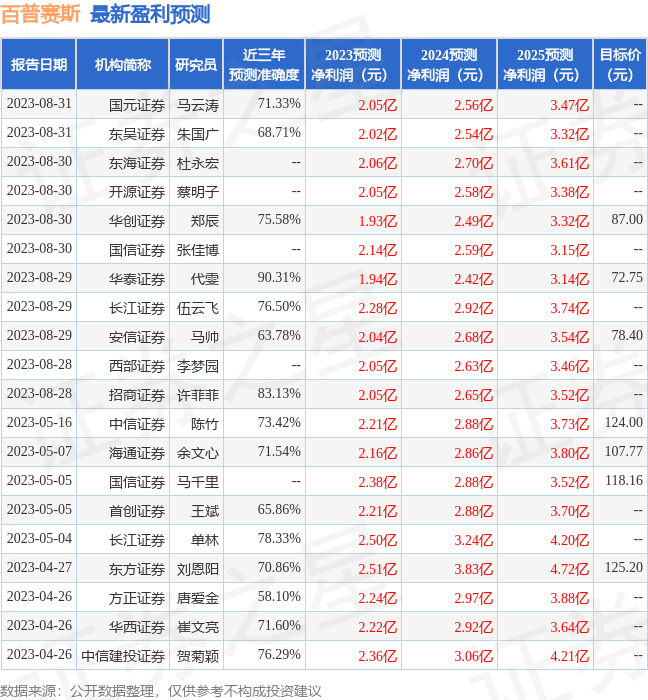Click the 报告日期 column header

pos(39,65)
